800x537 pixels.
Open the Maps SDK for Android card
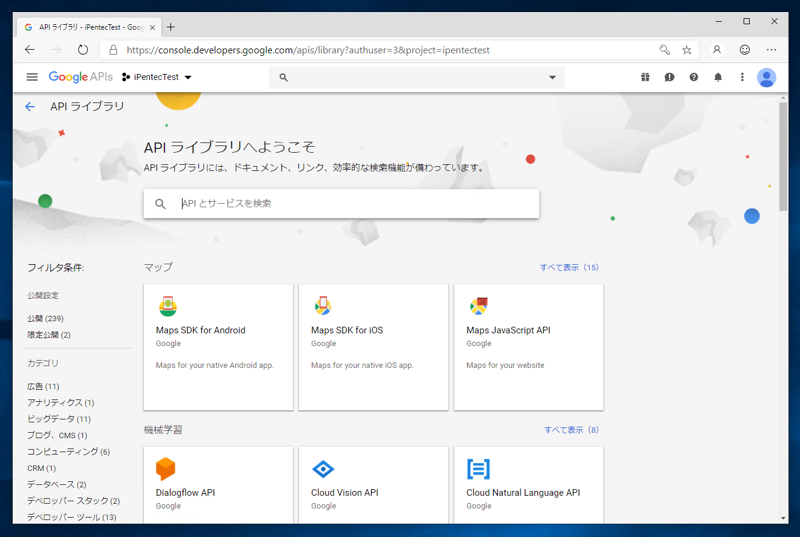tap(218, 347)
